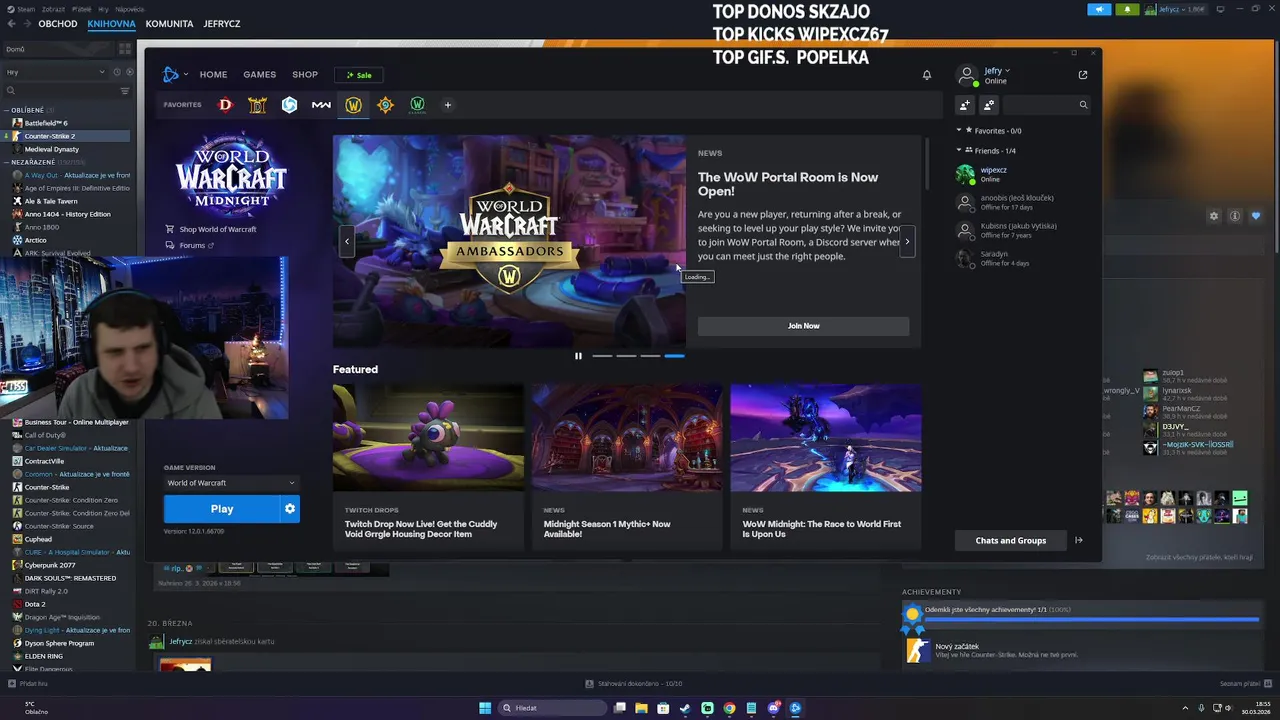This screenshot has width=1280, height=720.
Task: Open Steam game settings gear icon
Action: coord(1214,216)
